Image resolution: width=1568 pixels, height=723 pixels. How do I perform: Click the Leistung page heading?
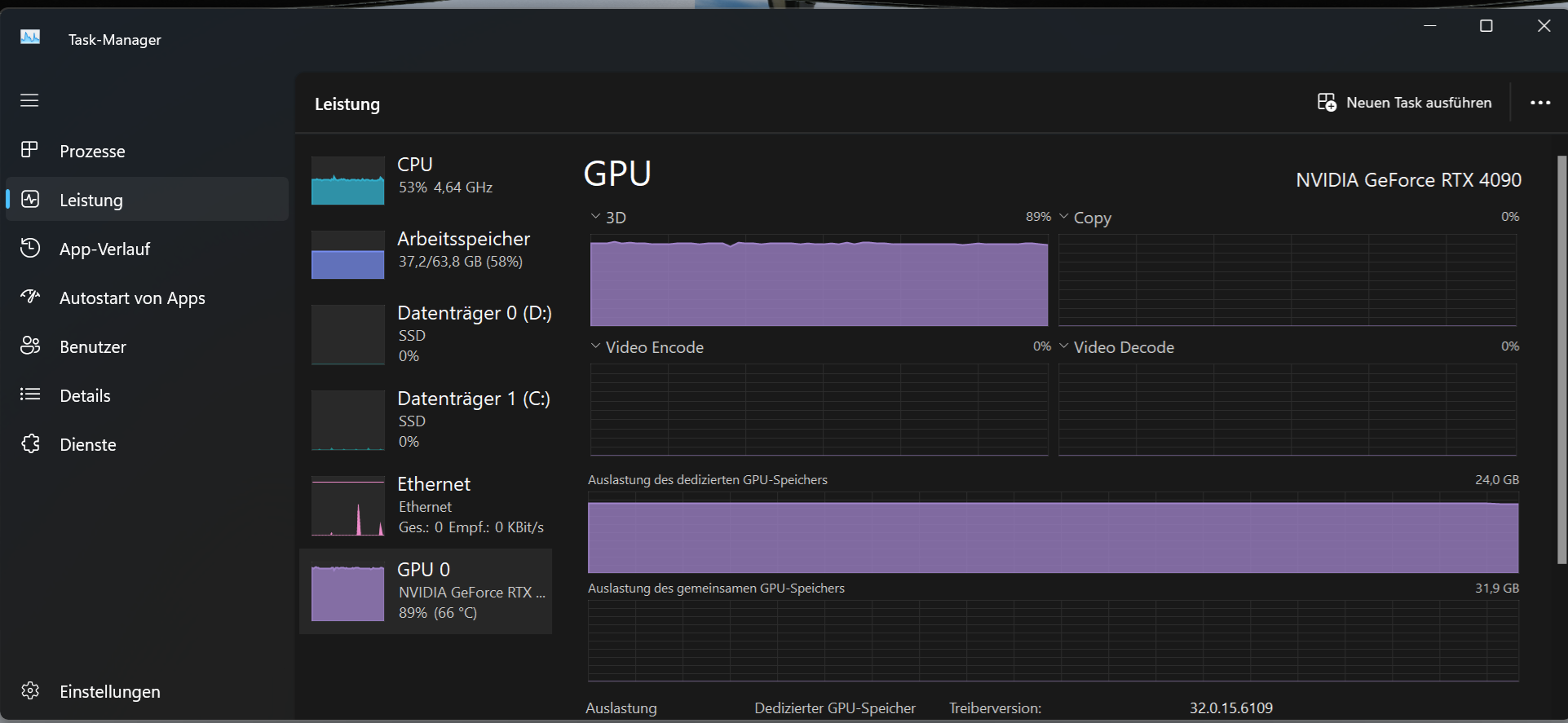point(347,104)
